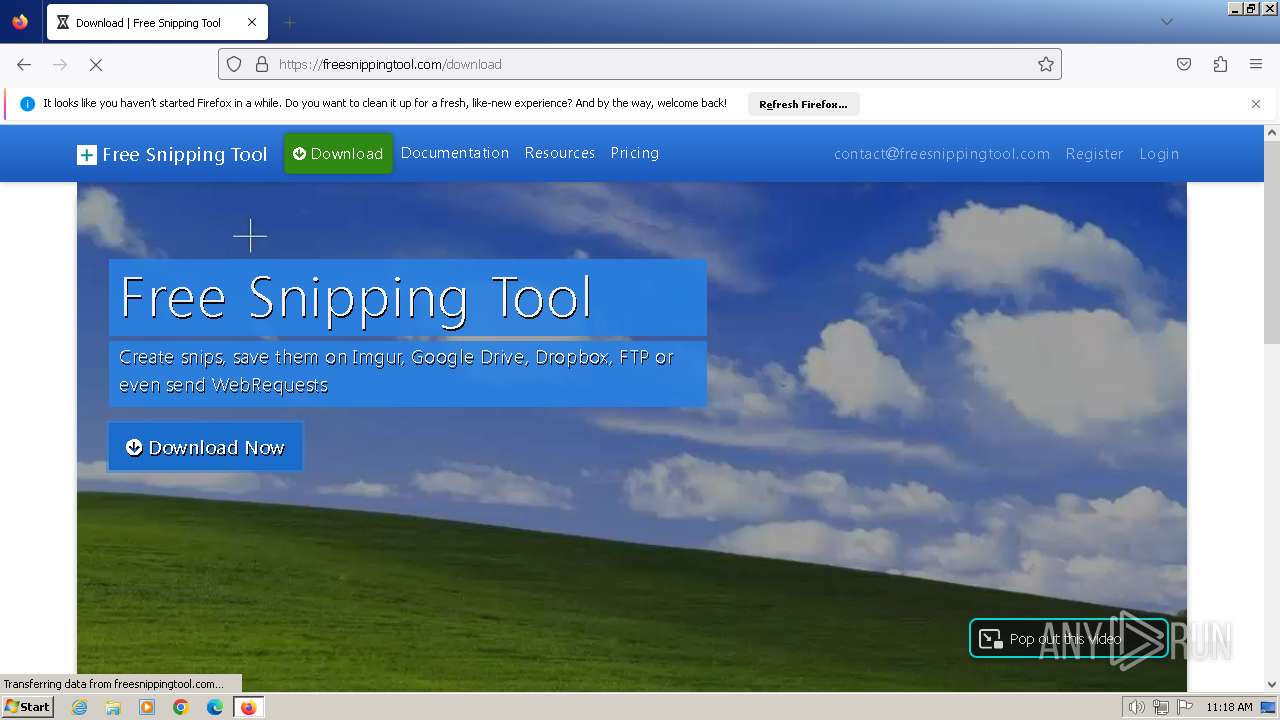Click contact@freesnippingtool.com email link
Viewport: 1280px width, 720px height.
pos(942,154)
